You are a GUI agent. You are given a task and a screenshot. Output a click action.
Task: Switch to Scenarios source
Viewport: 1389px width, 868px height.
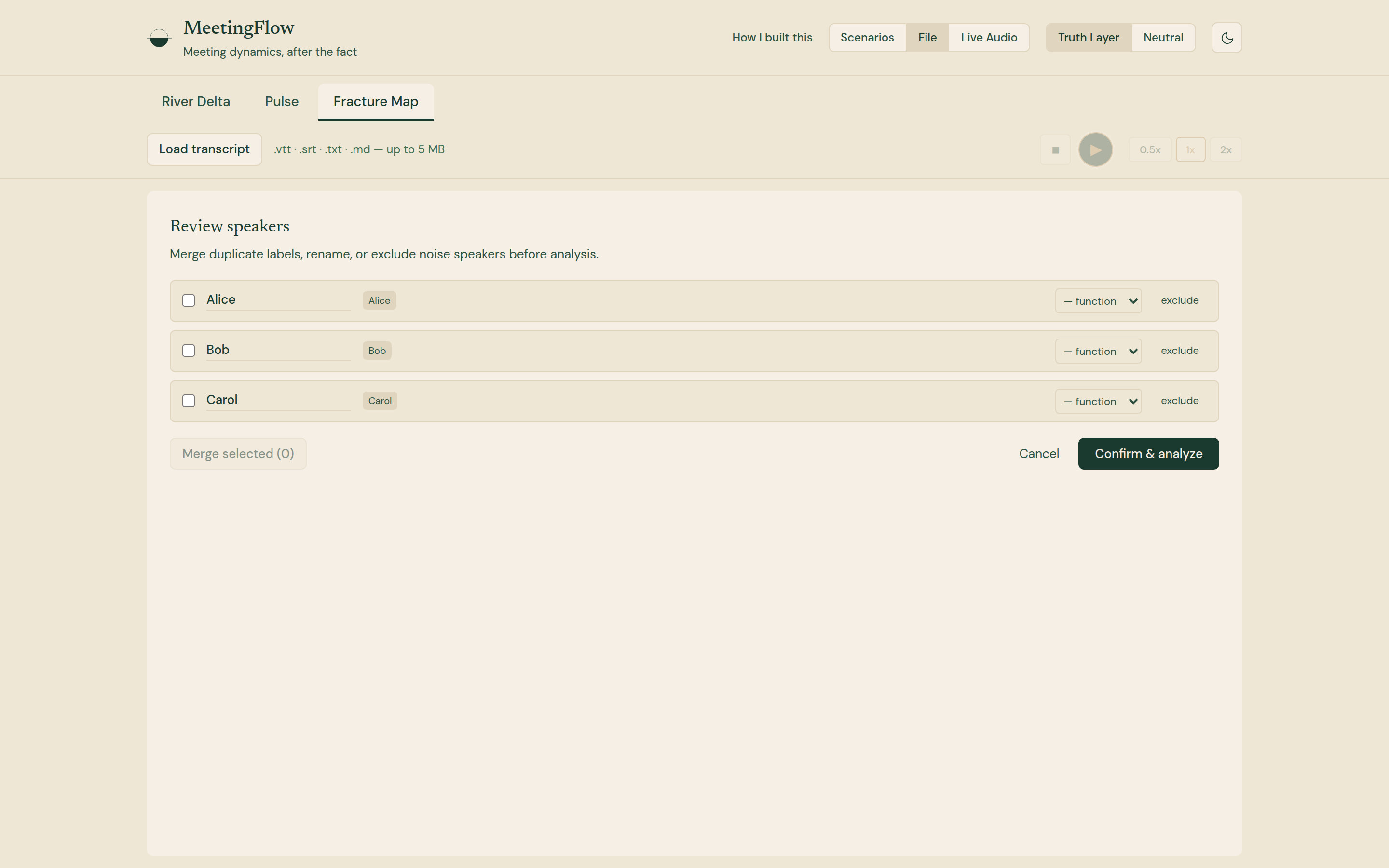coord(867,38)
